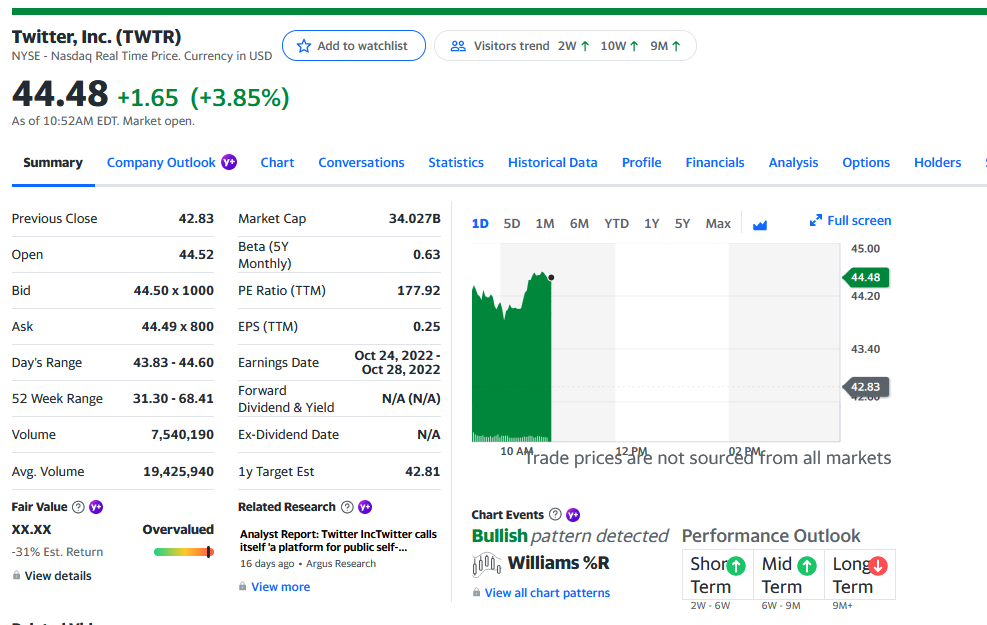987x625 pixels.
Task: Switch chart range to 6M
Action: tap(579, 223)
